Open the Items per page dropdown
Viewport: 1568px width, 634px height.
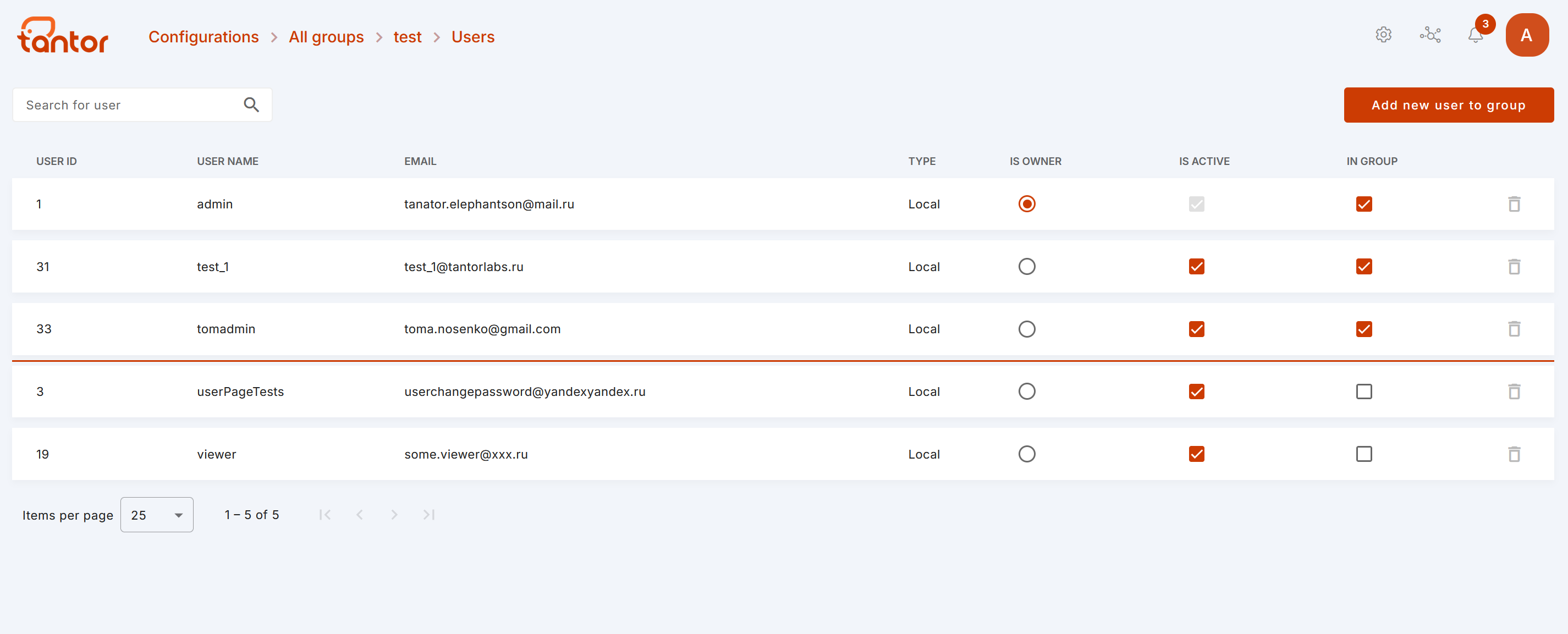pos(156,515)
